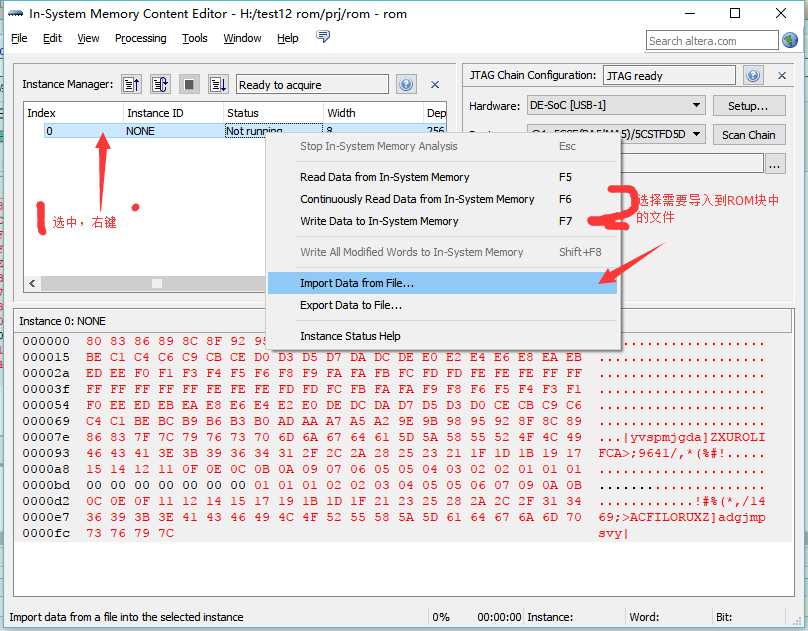Click the globe icon beside search box

pyautogui.click(x=790, y=40)
